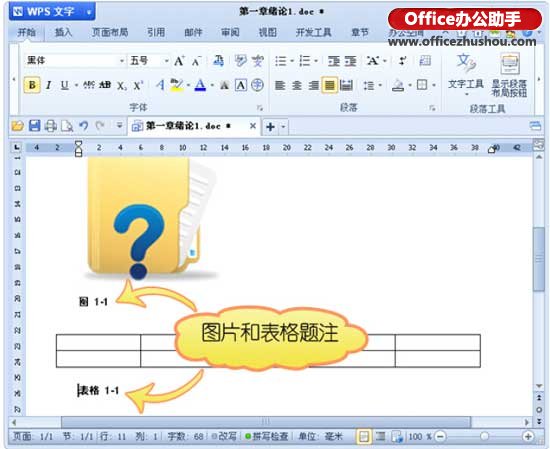Expand the 黑体 font name dropdown
The width and height of the screenshot is (550, 449).
click(121, 61)
